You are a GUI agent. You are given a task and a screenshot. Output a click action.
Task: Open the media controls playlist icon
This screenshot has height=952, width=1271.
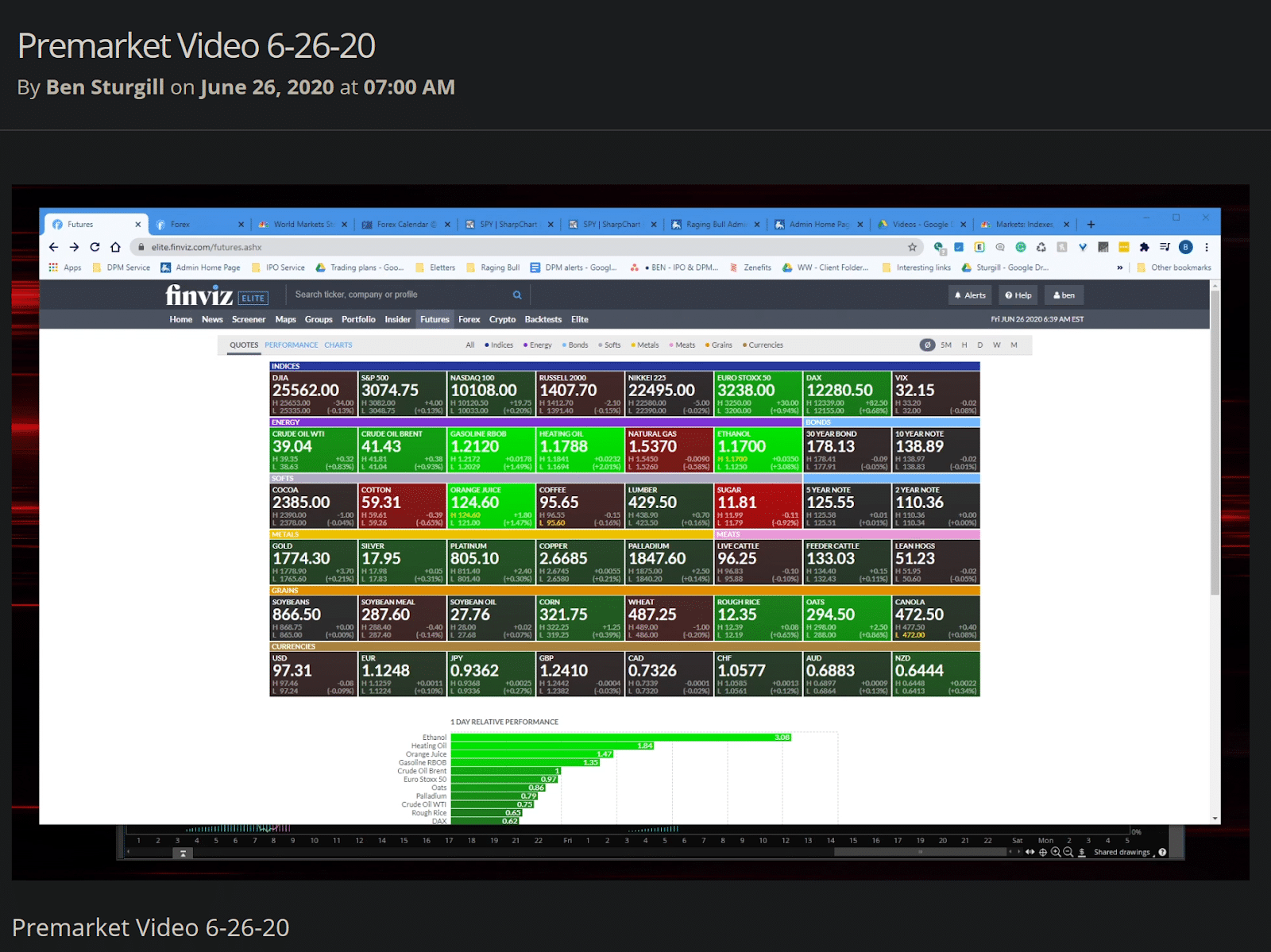(1165, 247)
